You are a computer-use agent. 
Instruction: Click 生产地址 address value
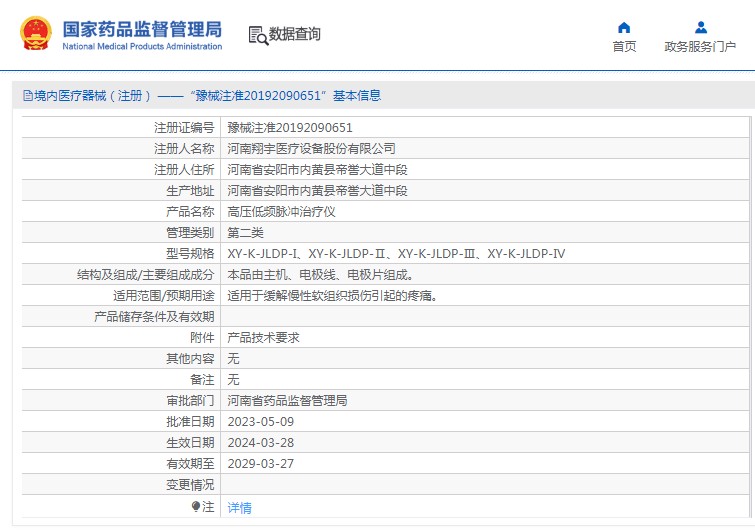coord(317,191)
